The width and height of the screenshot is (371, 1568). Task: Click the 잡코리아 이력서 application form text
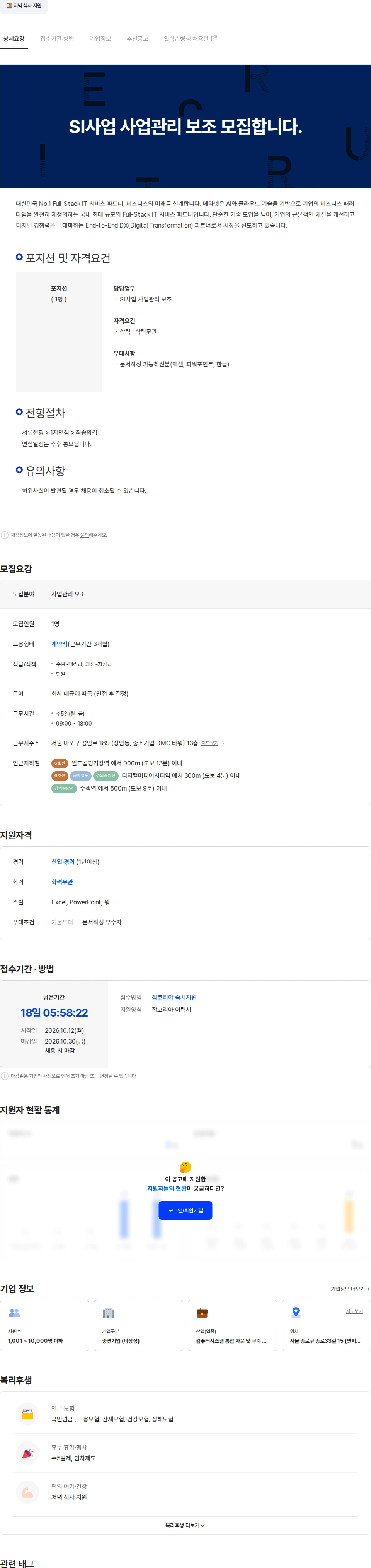[x=172, y=1009]
